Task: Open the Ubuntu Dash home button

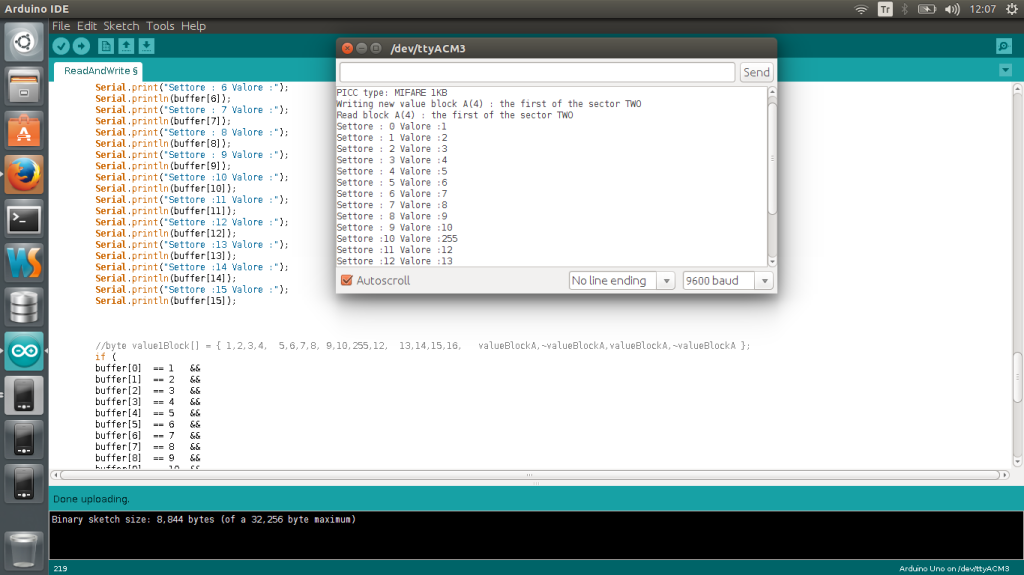Action: (x=24, y=42)
